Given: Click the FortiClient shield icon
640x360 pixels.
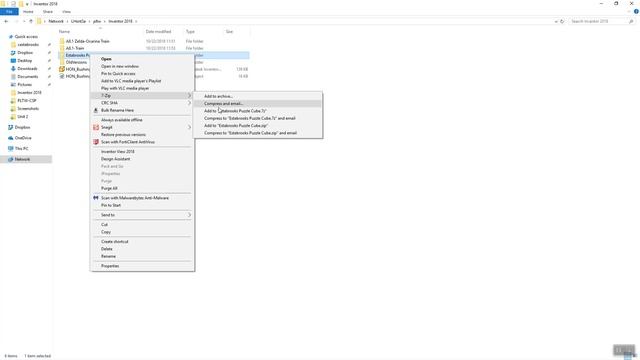Looking at the screenshot, I should pyautogui.click(x=96, y=142).
